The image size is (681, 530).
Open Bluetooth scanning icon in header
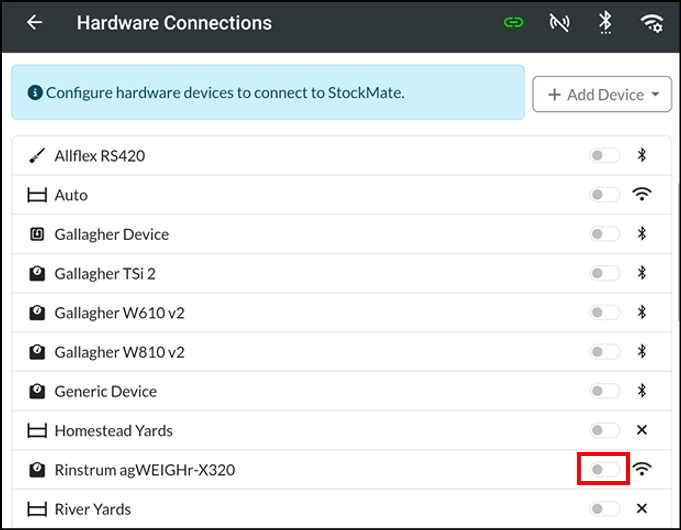[x=605, y=23]
